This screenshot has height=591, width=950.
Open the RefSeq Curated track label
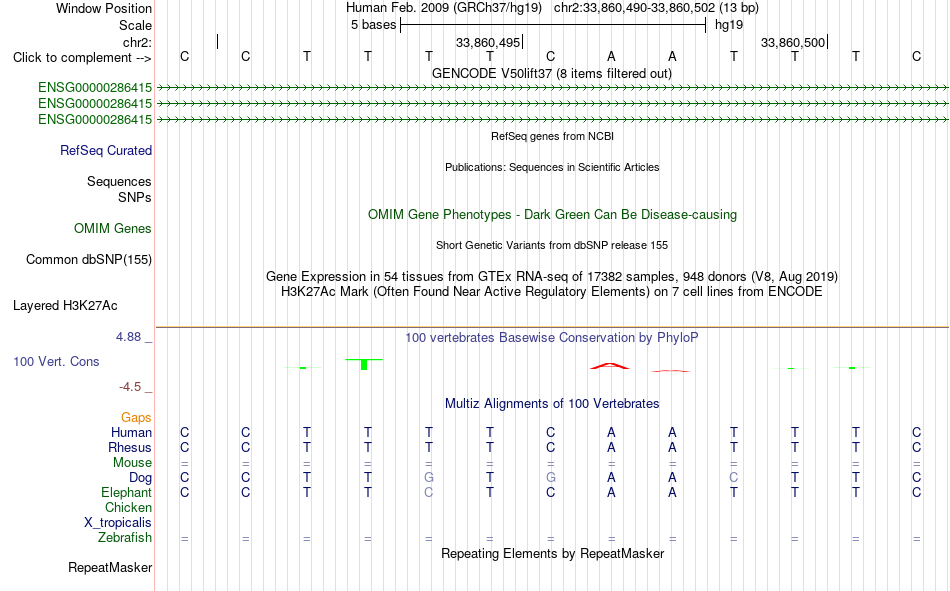[106, 150]
